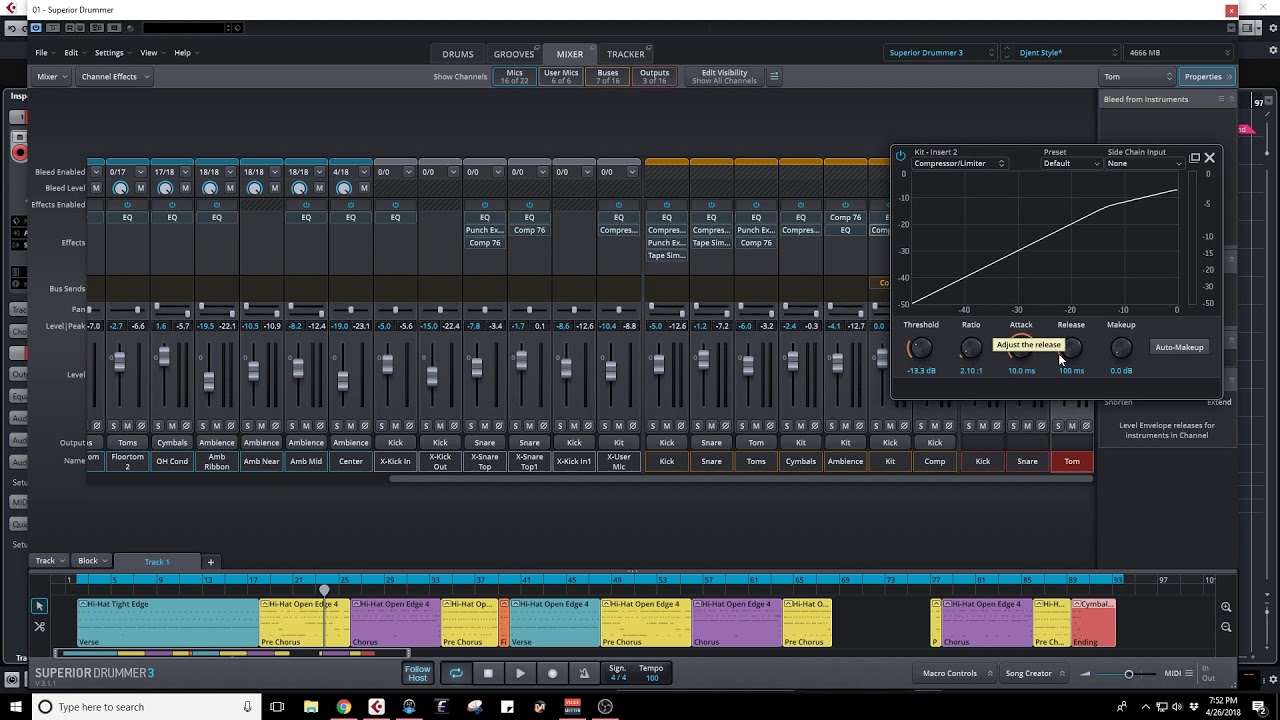Toggle the Mics show-channels button
The width and height of the screenshot is (1280, 720).
click(515, 76)
